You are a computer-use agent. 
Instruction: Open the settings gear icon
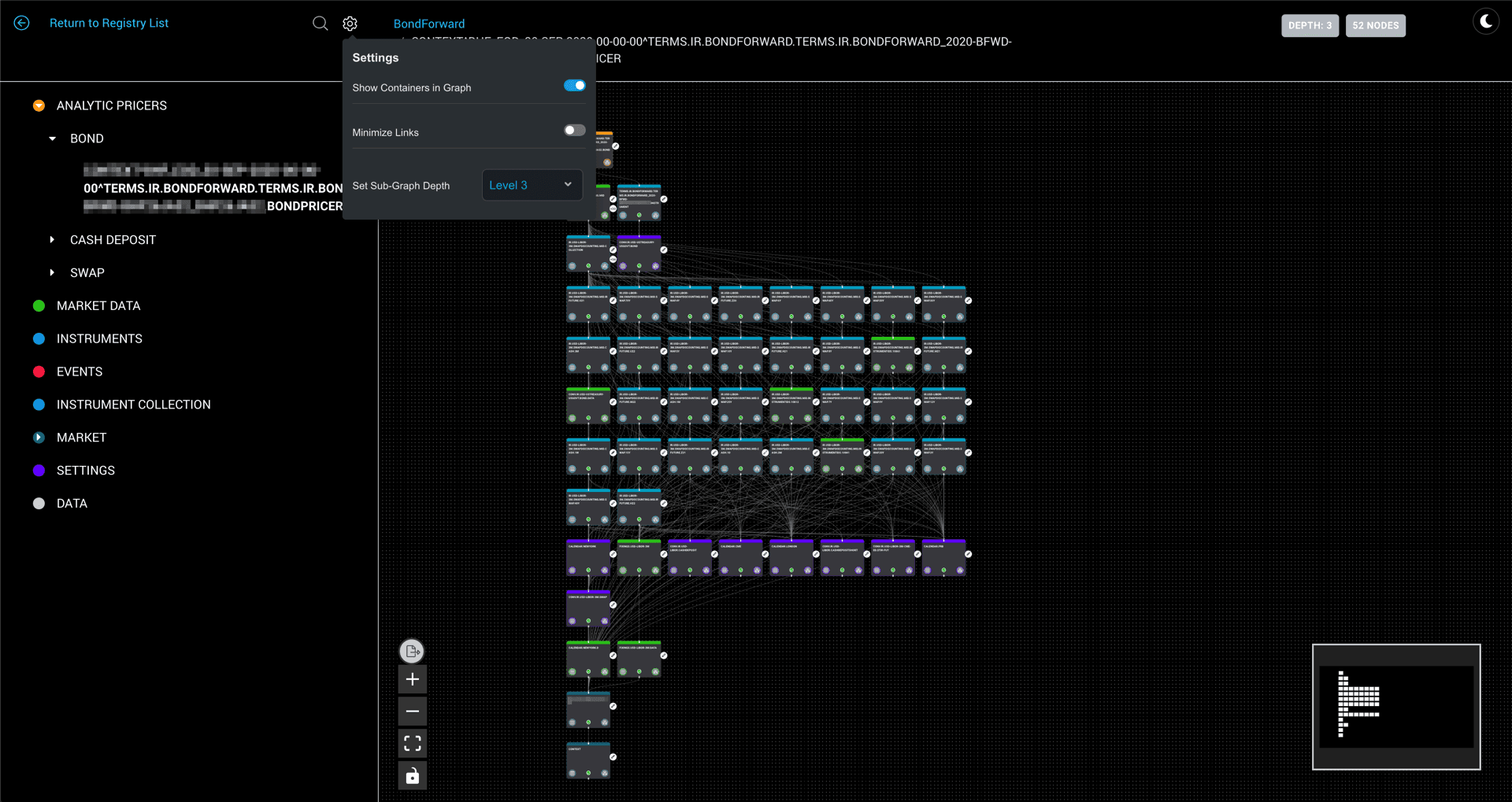pos(350,23)
